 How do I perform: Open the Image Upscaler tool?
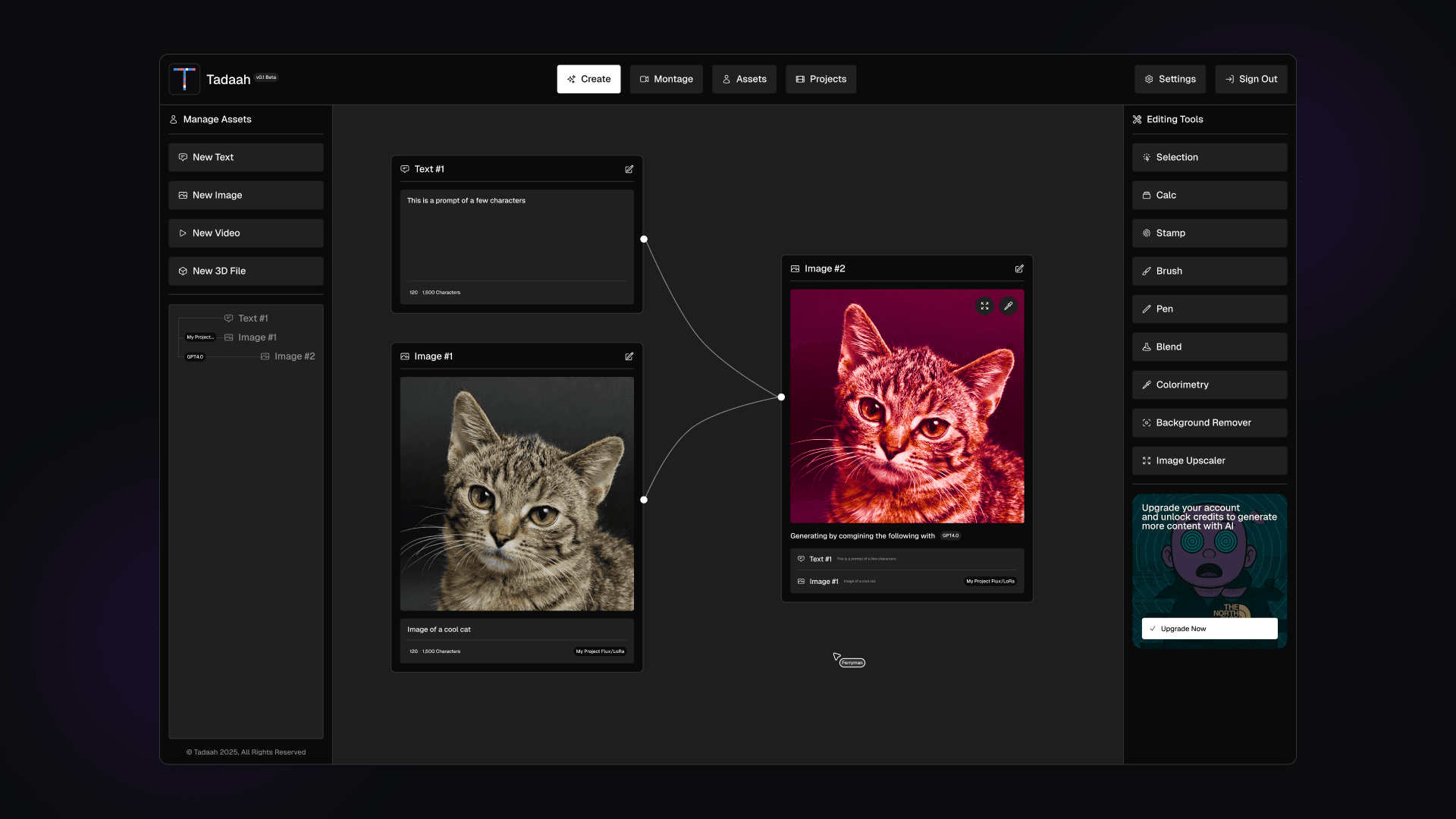[1210, 460]
